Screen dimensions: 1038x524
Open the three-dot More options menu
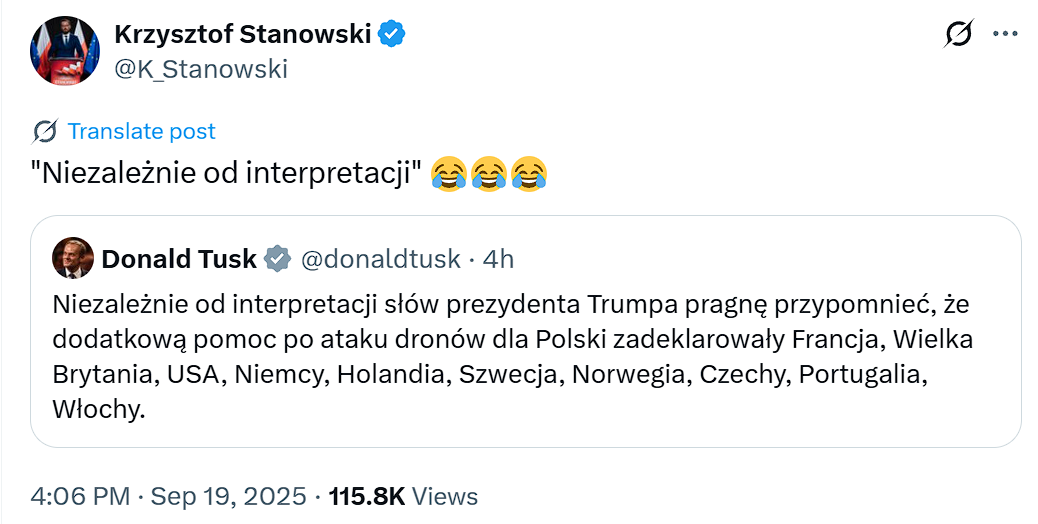[1004, 34]
